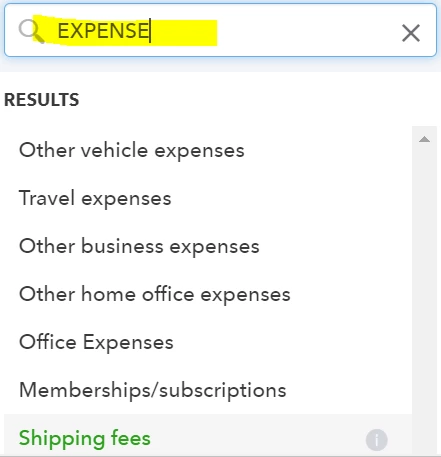Click the empty part of the search box
This screenshot has width=441, height=457.
(x=307, y=31)
